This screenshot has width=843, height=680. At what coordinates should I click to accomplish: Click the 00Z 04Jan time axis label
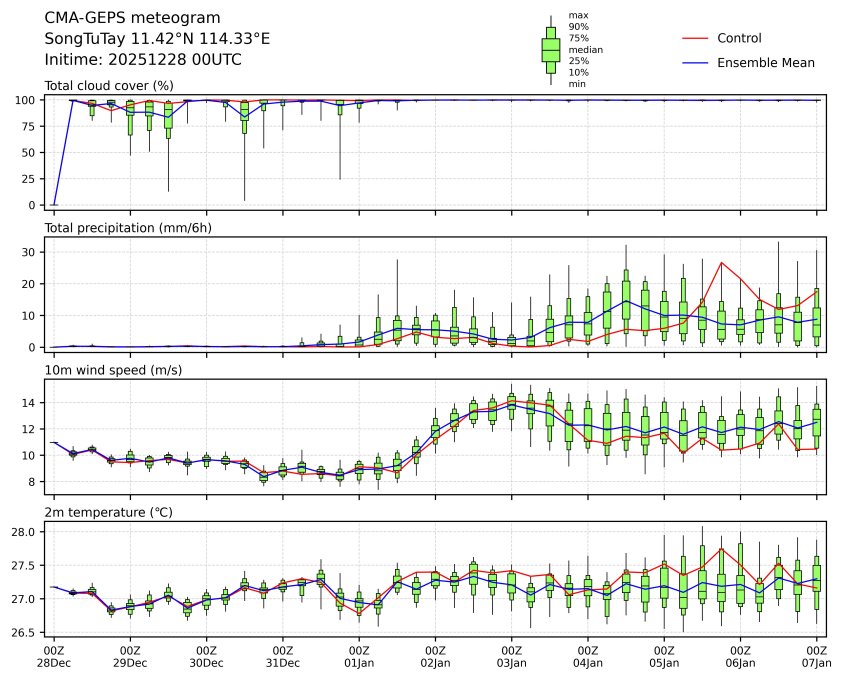(x=588, y=656)
